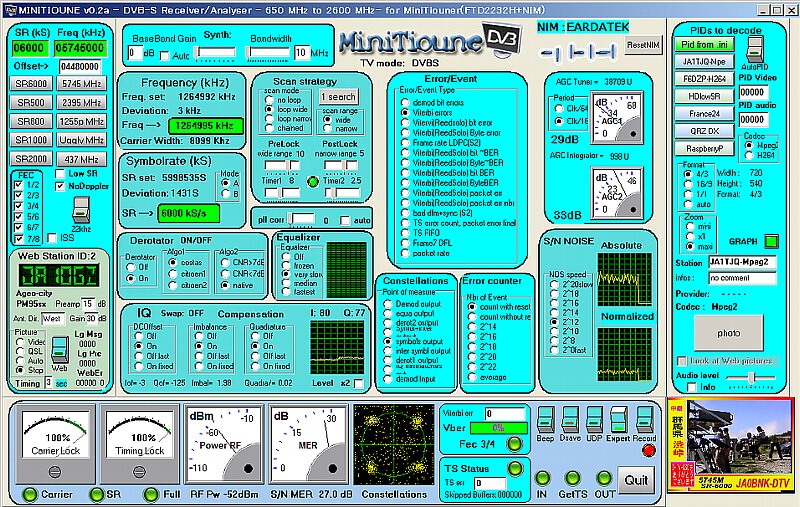Click the photo button
Viewport: 800px width, 507px height.
coord(729,333)
